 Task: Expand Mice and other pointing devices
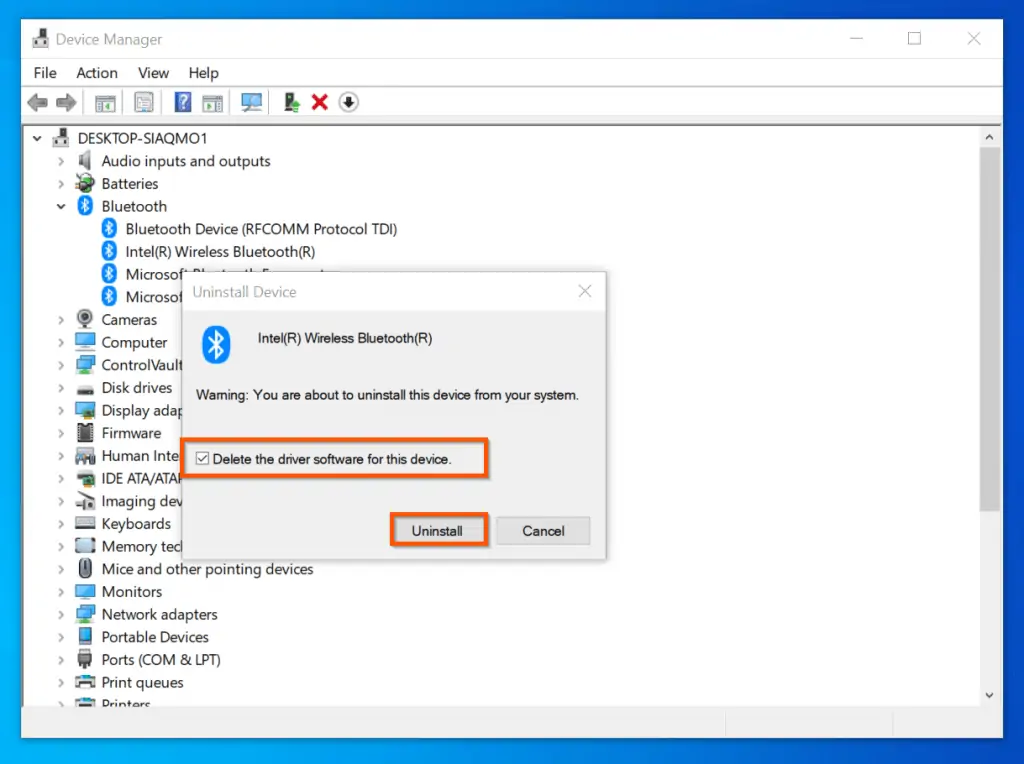pyautogui.click(x=61, y=569)
